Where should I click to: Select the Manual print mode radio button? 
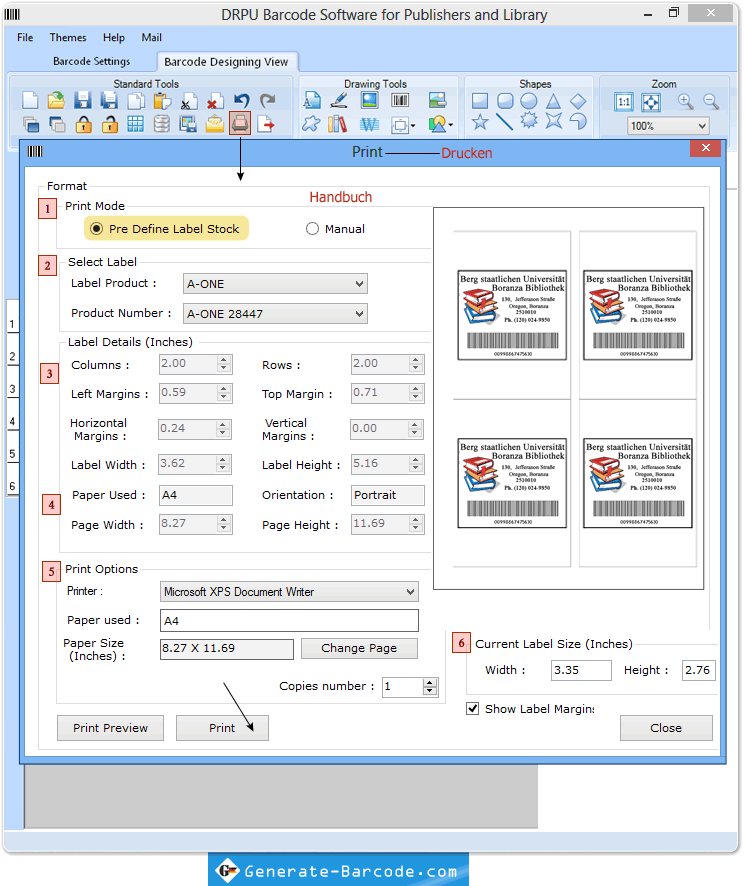312,229
